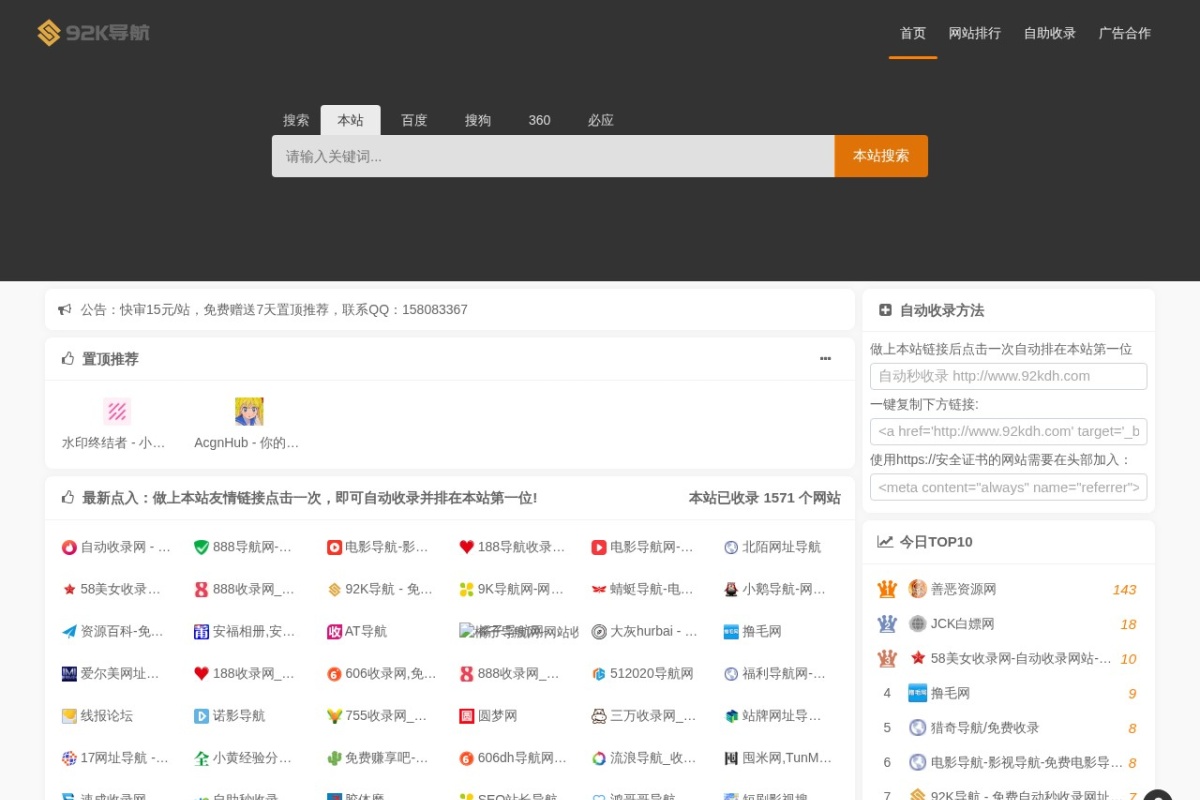Click the AcgnHub thumbnail image
The image size is (1200, 800).
249,410
